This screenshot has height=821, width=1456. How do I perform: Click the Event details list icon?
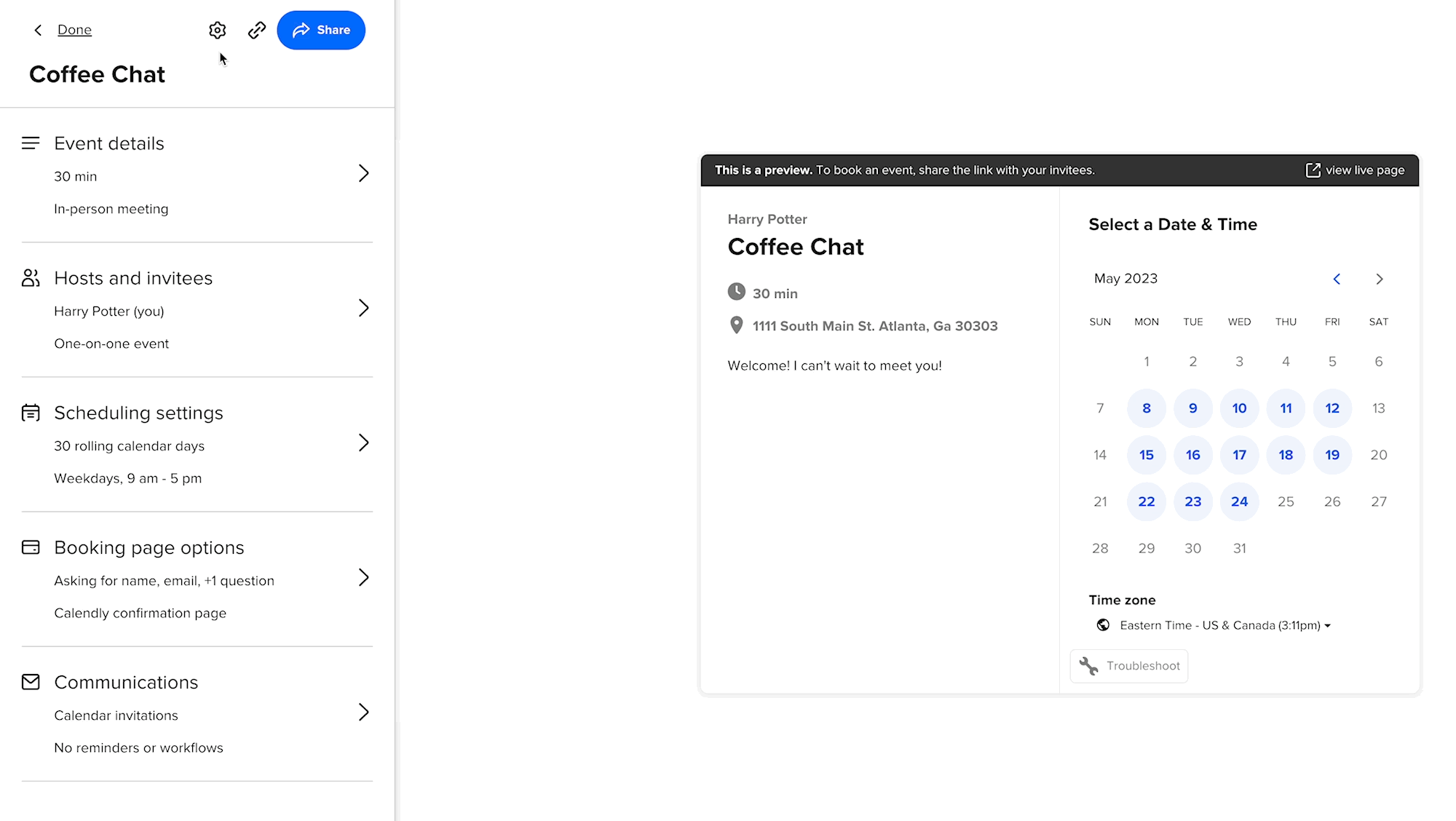[31, 143]
